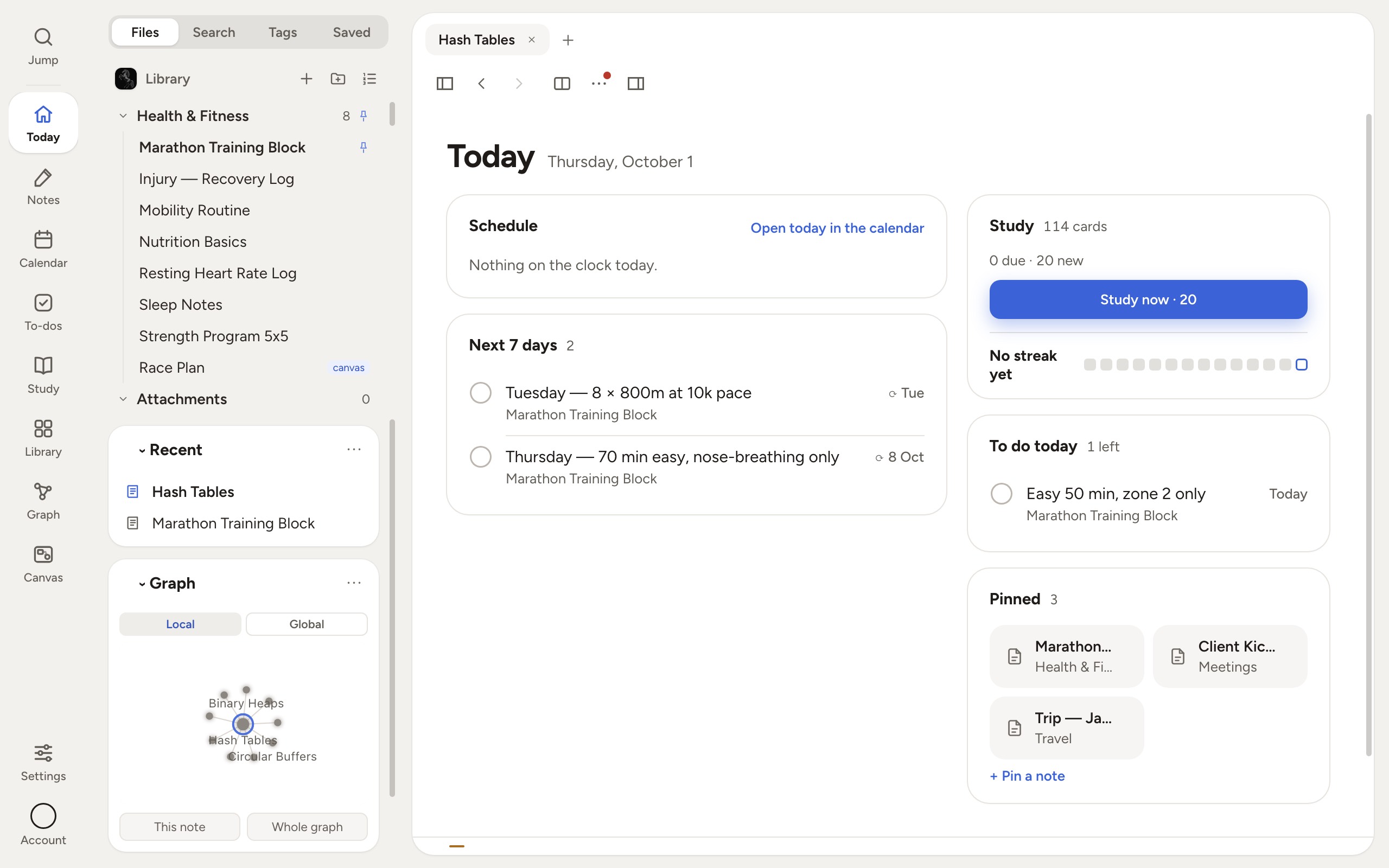
Task: Open the Library section in the rail
Action: [43, 438]
